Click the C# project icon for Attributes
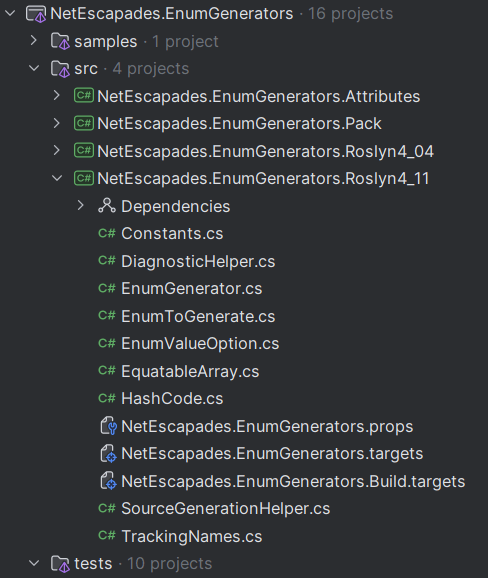The height and width of the screenshot is (578, 488). click(84, 96)
